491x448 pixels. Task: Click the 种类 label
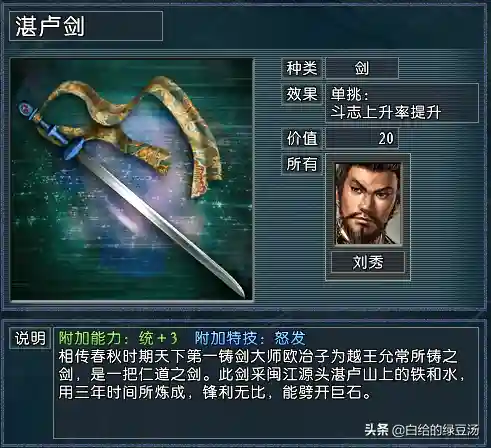click(302, 68)
